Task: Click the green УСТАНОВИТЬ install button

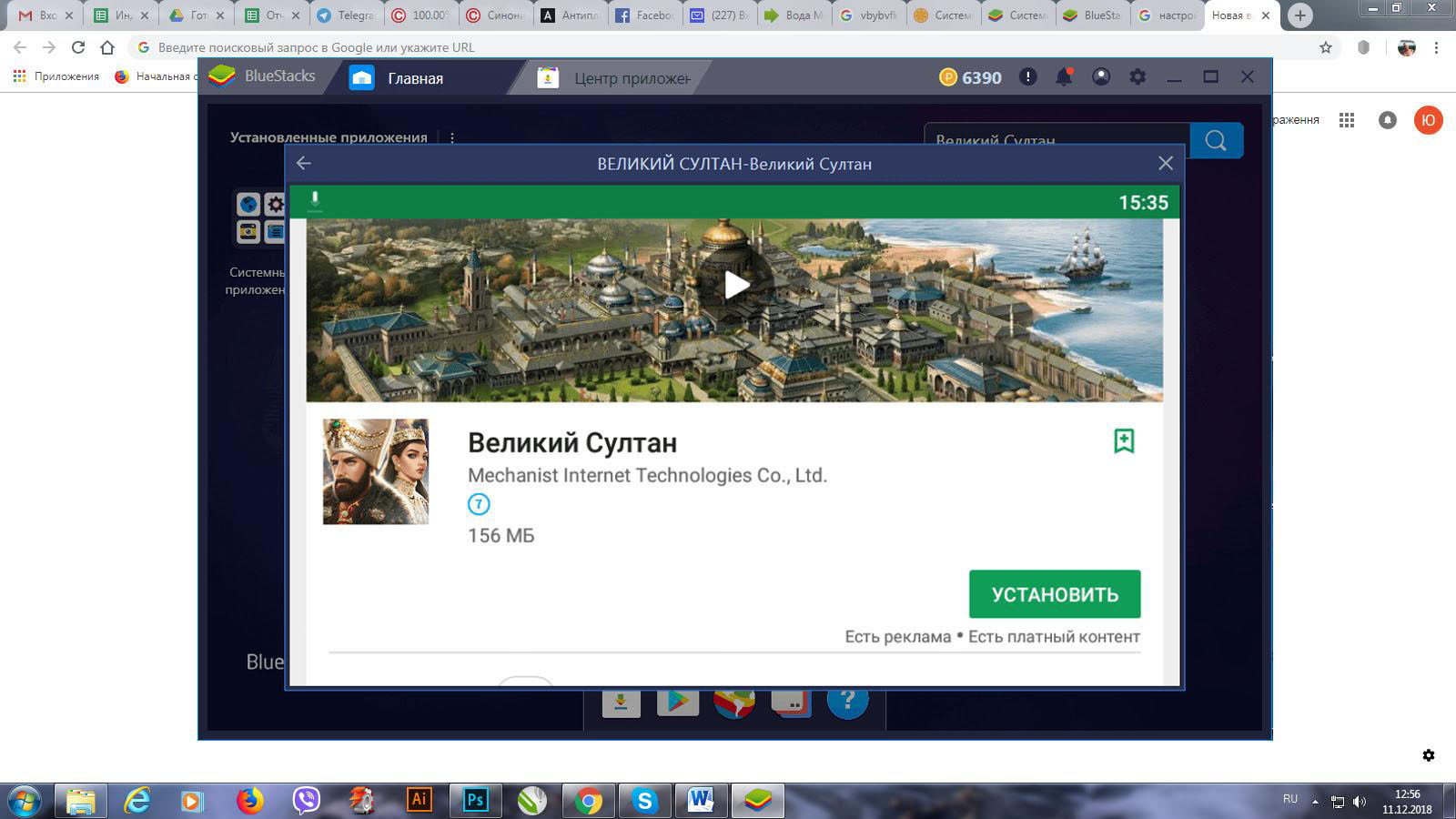Action: (1054, 594)
